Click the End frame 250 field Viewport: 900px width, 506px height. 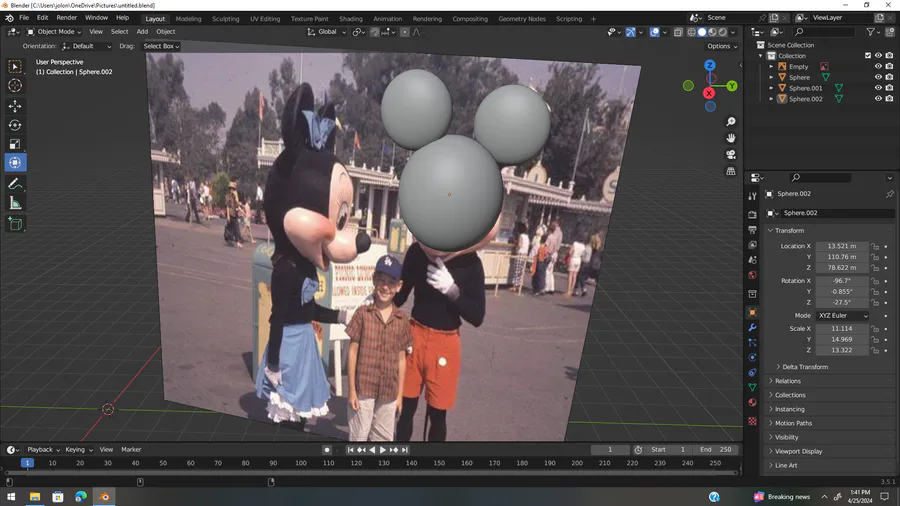[716, 450]
